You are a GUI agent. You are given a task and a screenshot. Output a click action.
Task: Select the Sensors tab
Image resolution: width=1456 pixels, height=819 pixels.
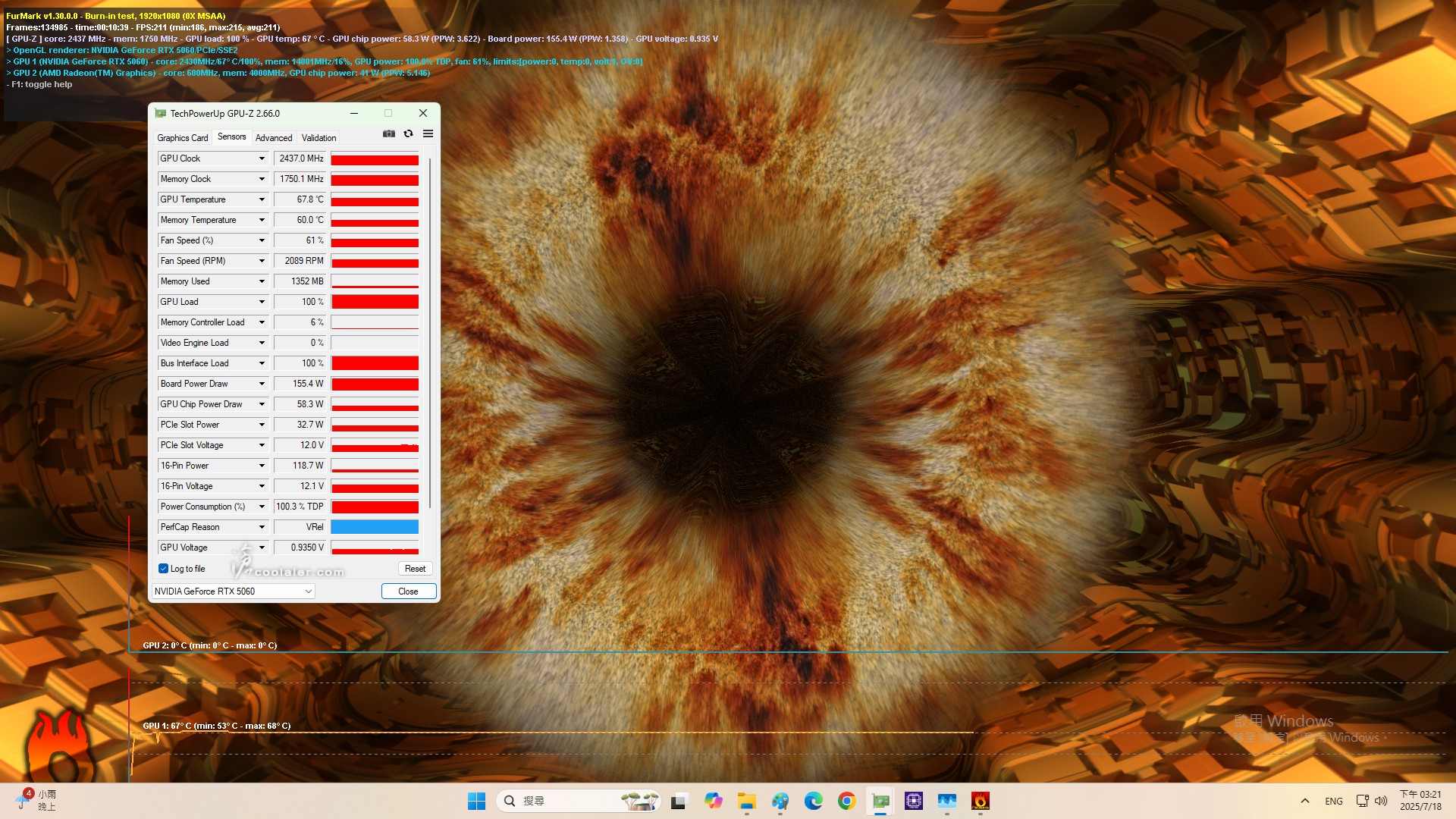pos(232,136)
